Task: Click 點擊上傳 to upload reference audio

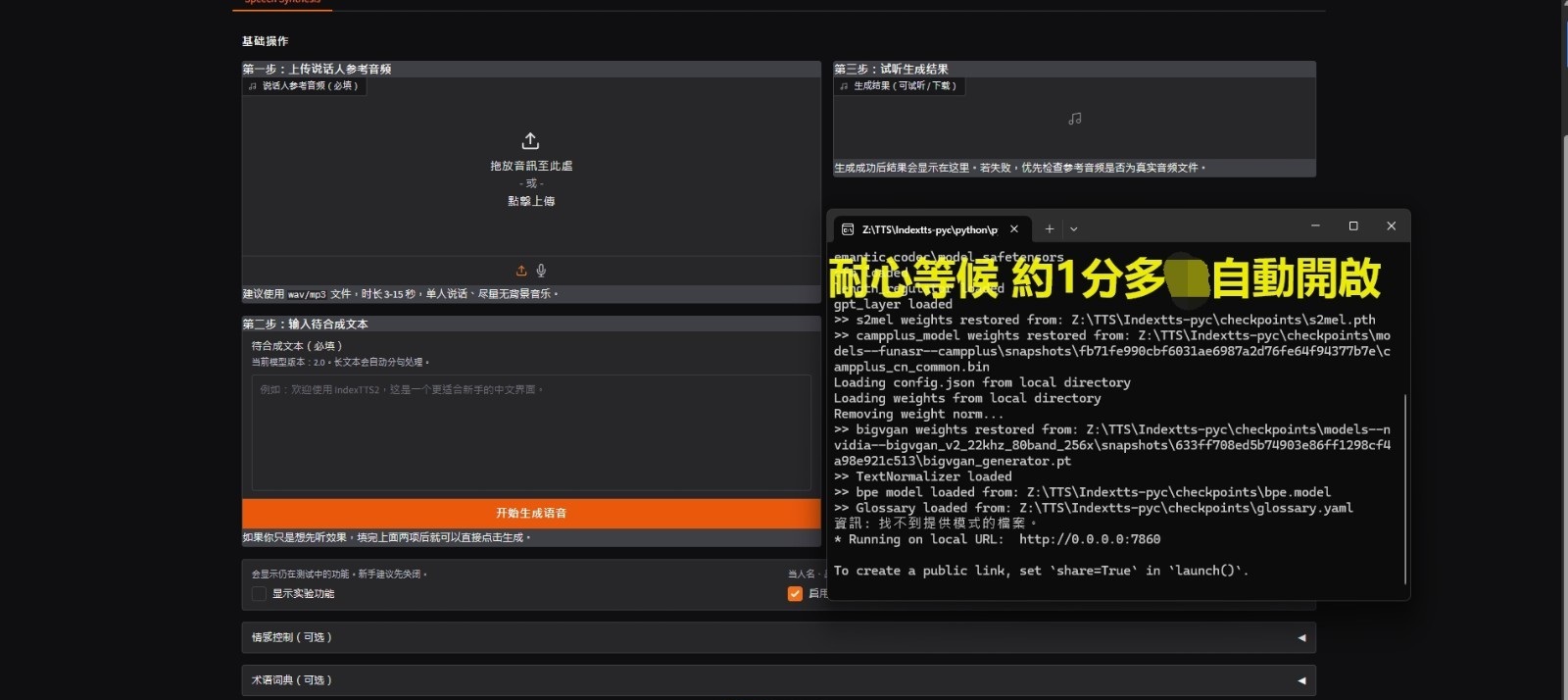Action: [x=530, y=201]
